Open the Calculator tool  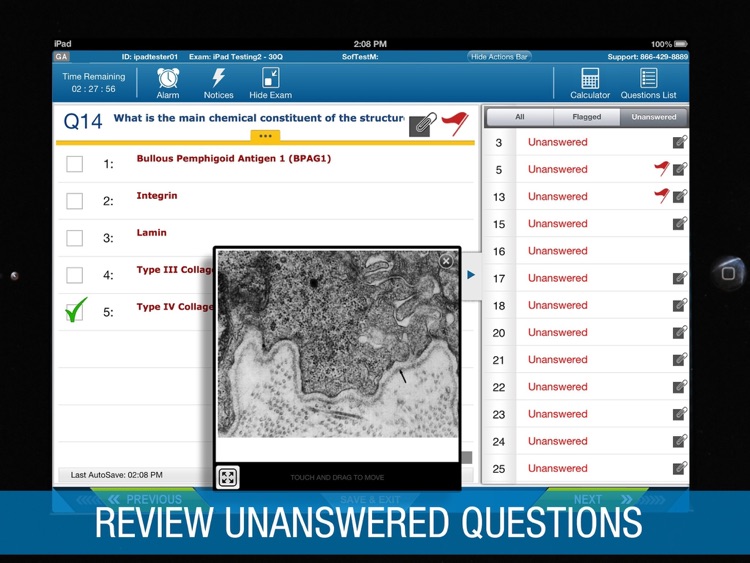tap(590, 83)
